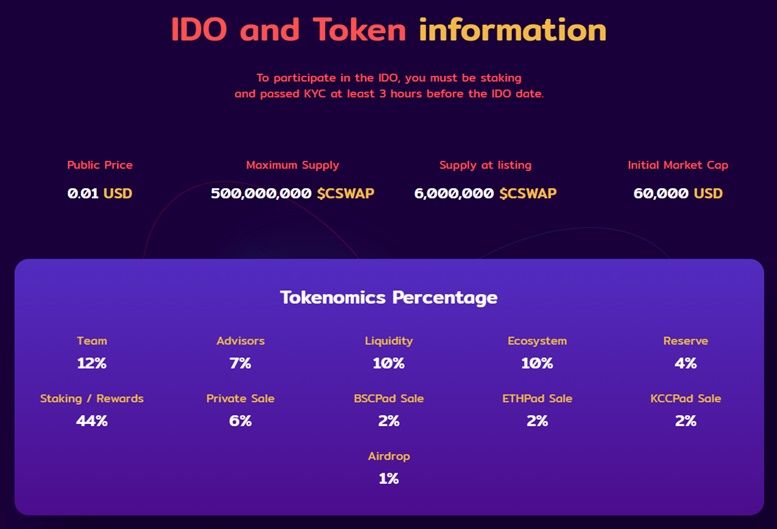Select the Maximum Supply label
Viewport: 777px width, 529px height.
click(292, 165)
